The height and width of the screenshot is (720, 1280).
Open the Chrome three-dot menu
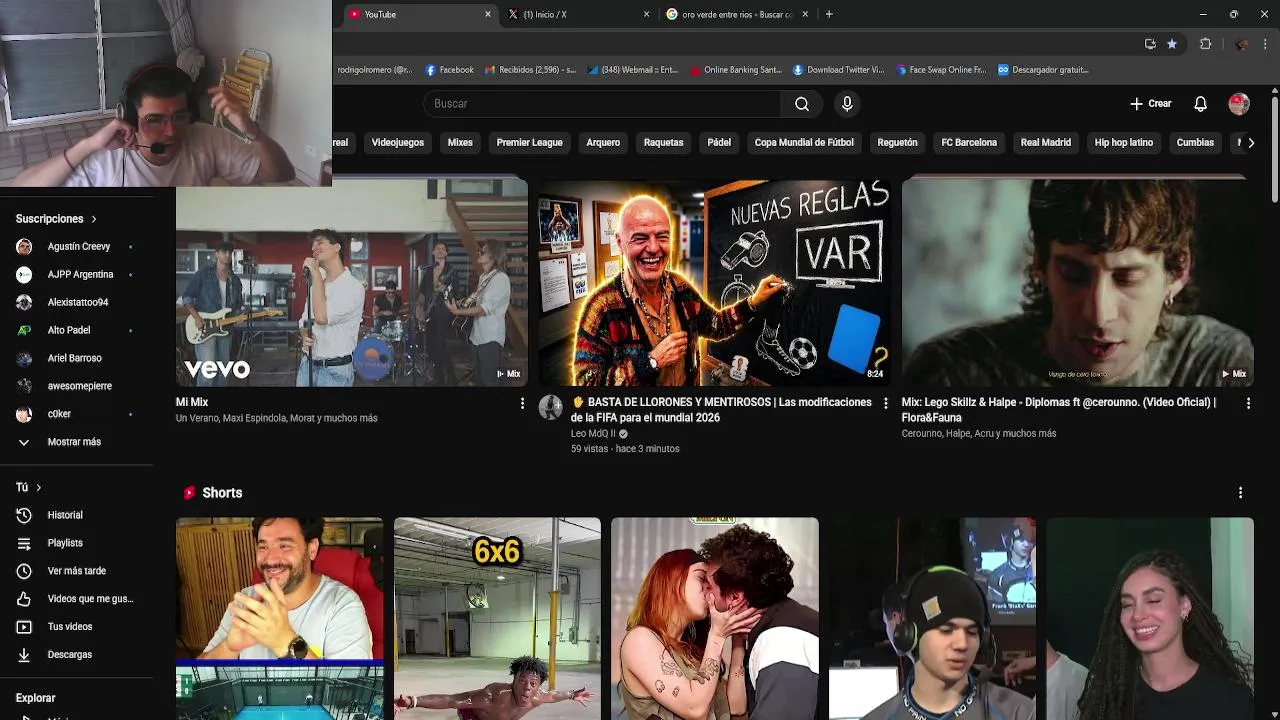click(x=1266, y=44)
